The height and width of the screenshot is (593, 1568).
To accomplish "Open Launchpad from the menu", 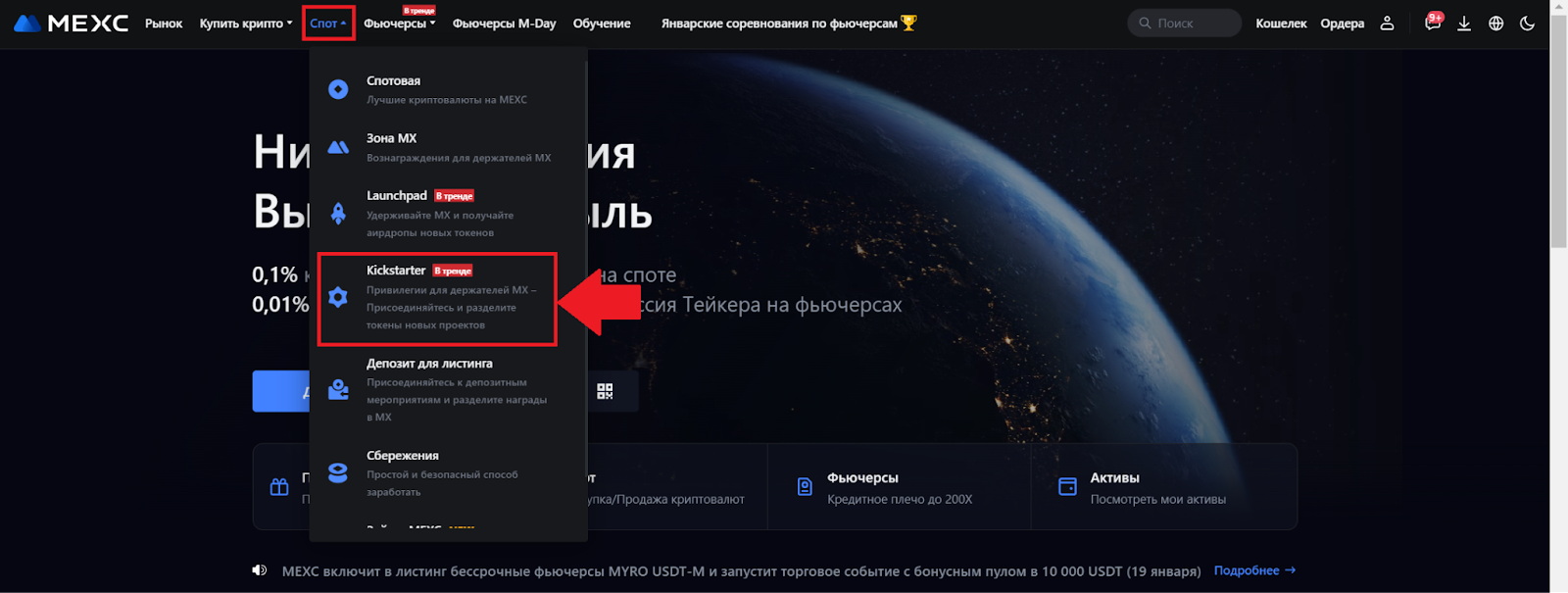I will tap(448, 214).
